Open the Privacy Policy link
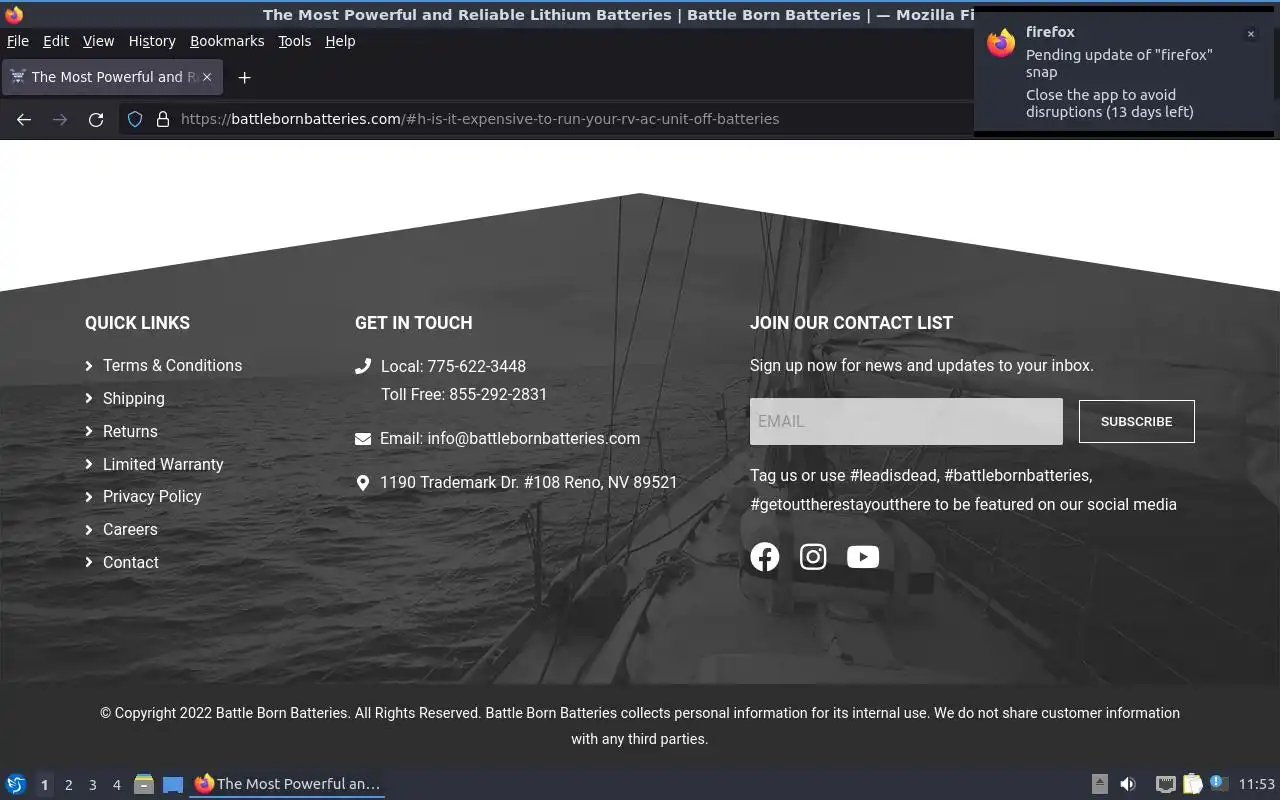1280x800 pixels. pyautogui.click(x=152, y=497)
